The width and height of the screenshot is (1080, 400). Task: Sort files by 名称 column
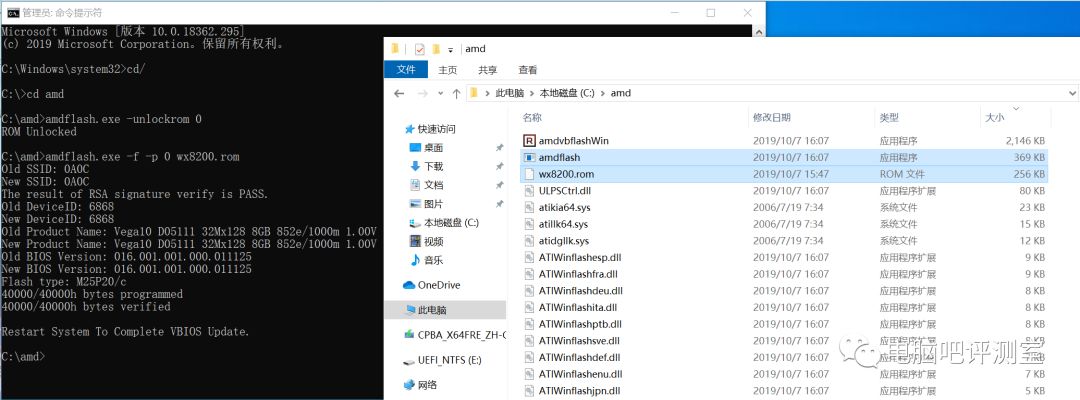[532, 118]
